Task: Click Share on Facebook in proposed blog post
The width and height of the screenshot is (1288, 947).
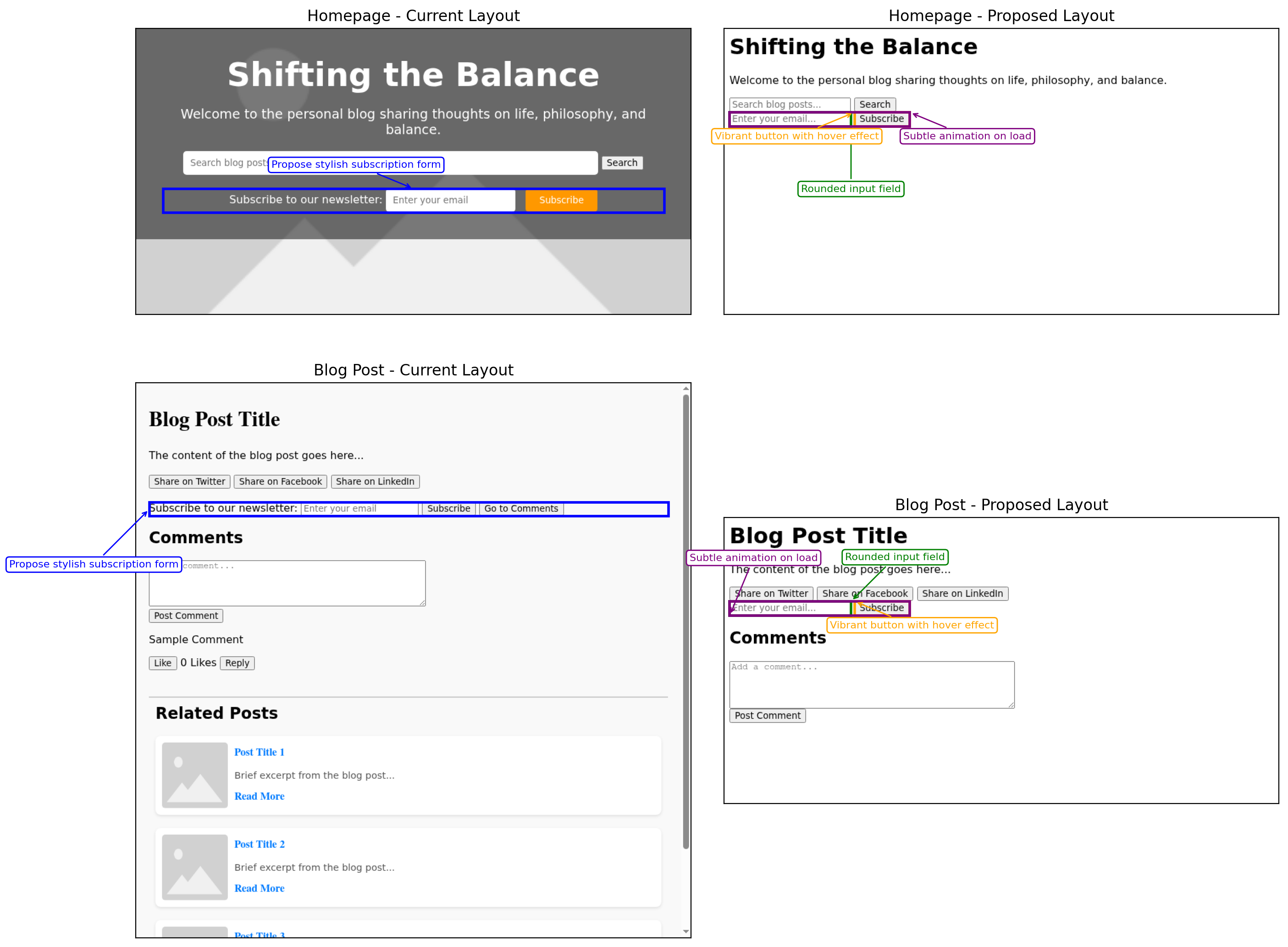Action: tap(864, 593)
